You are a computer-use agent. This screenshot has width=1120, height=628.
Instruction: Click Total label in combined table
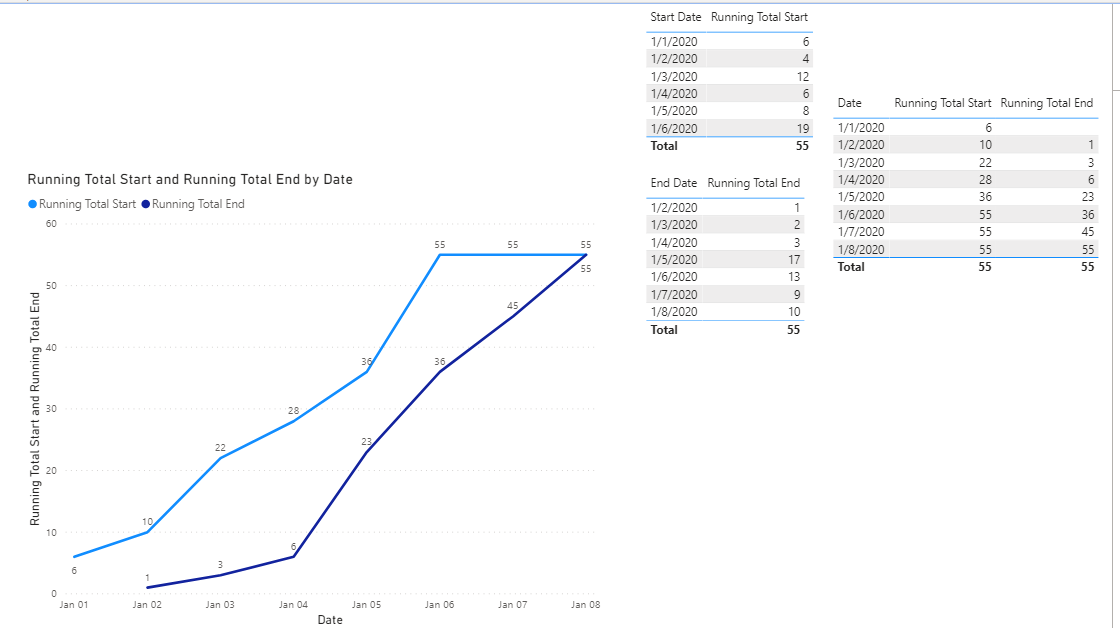(851, 266)
